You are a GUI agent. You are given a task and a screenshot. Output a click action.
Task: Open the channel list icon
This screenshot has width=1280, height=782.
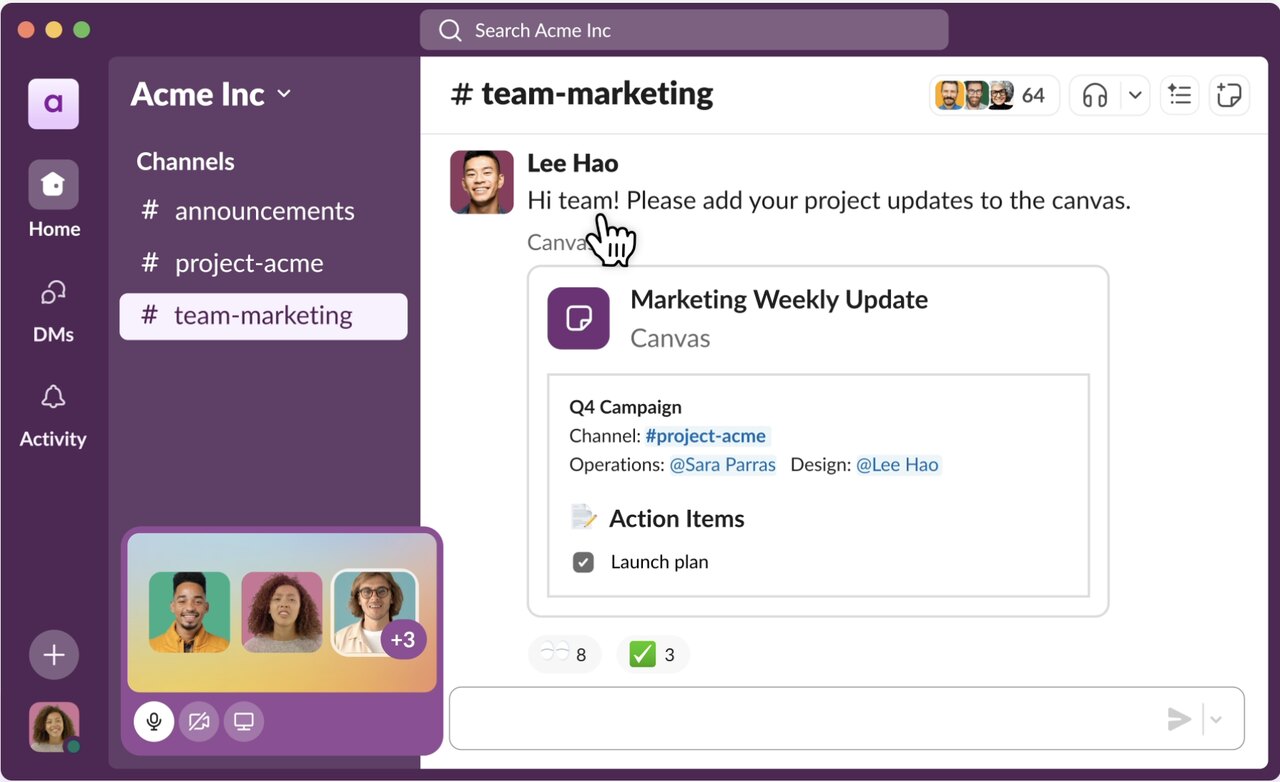point(1180,96)
